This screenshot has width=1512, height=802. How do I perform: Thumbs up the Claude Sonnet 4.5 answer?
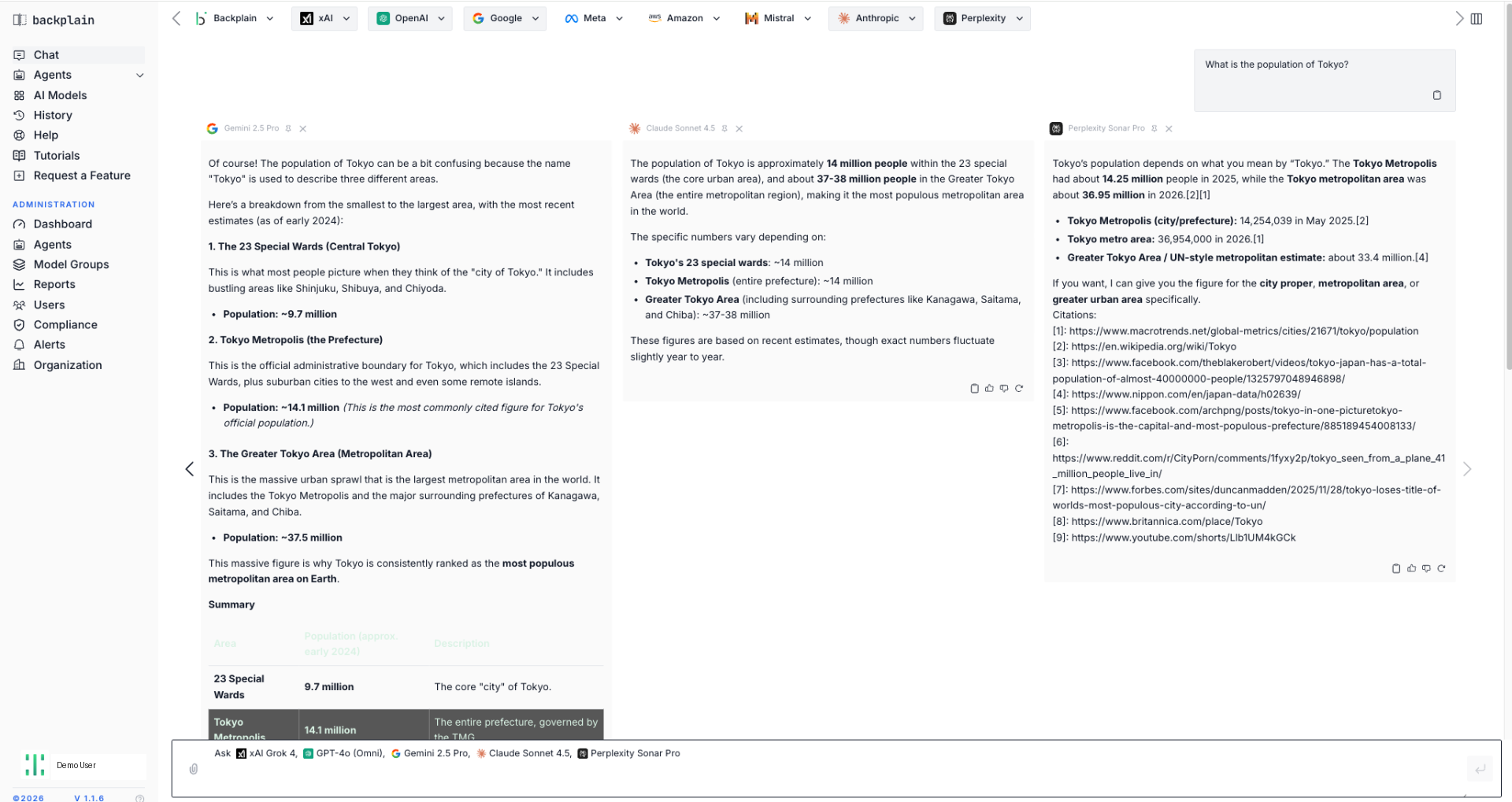(x=989, y=388)
